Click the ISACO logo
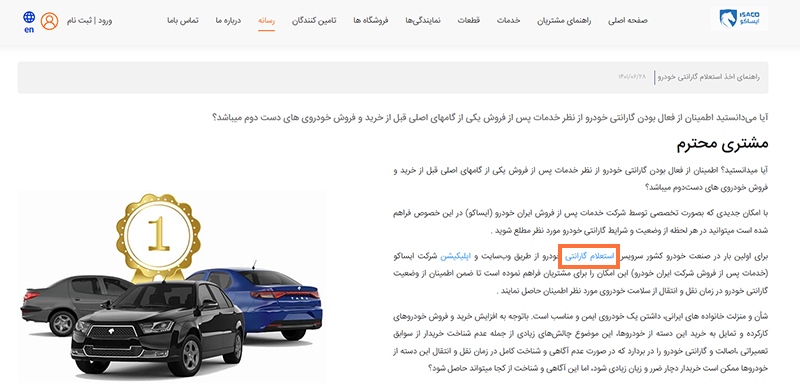 click(x=739, y=19)
